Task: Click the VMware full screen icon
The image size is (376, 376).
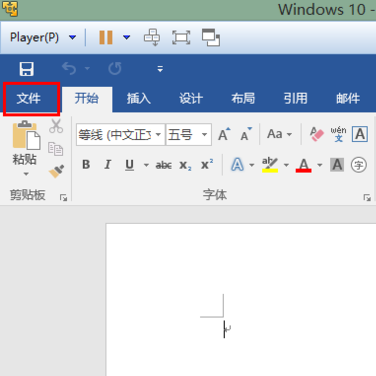Action: point(181,37)
